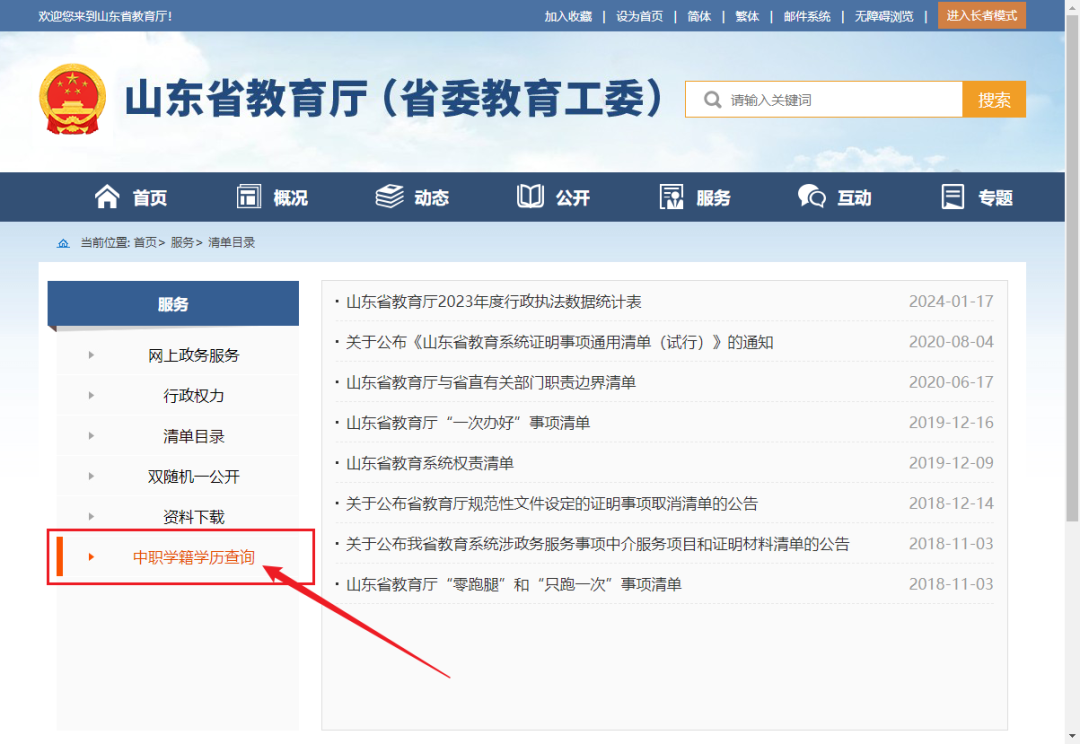Click the 清单目录 breadcrumb link
1080x744 pixels.
(x=231, y=242)
